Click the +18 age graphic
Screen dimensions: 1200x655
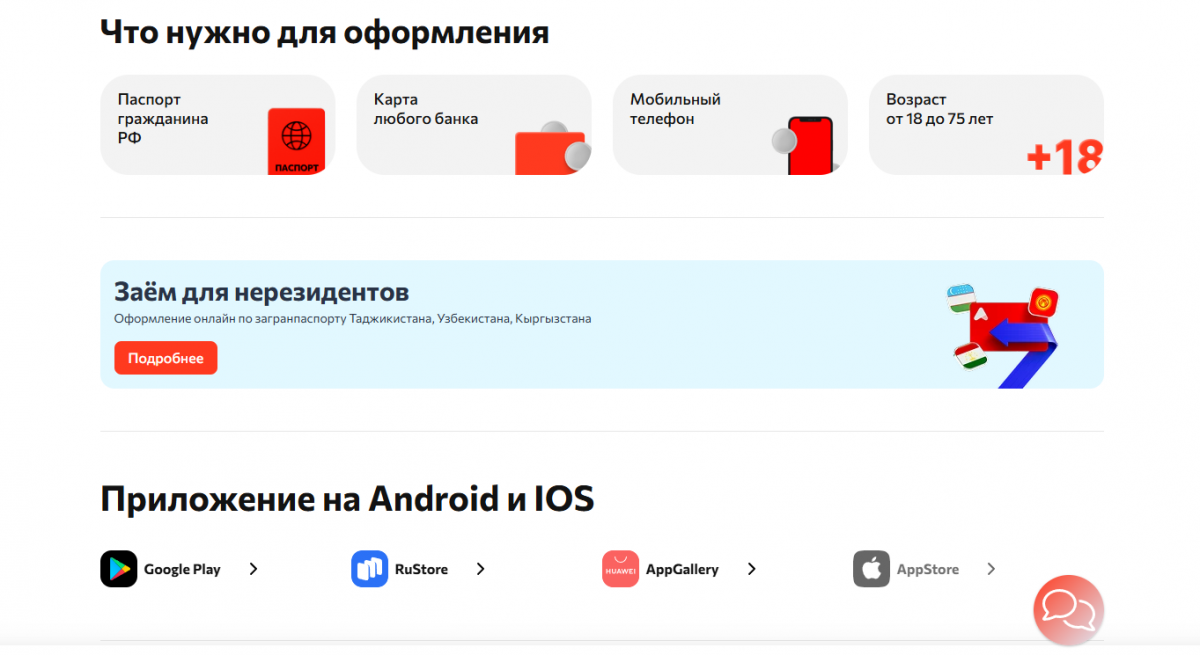point(1065,157)
